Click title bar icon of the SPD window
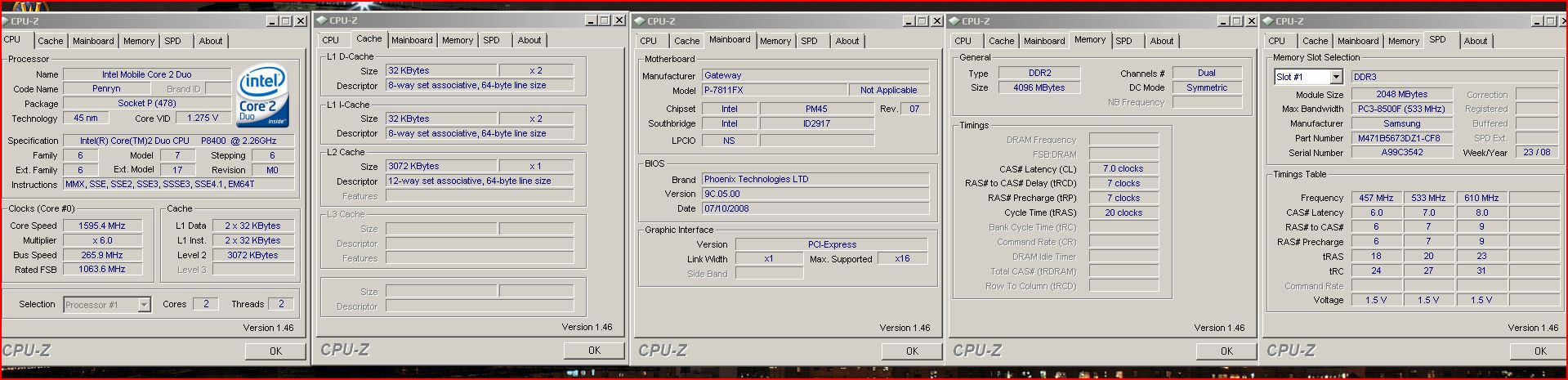This screenshot has height=380, width=1568. 1268,20
